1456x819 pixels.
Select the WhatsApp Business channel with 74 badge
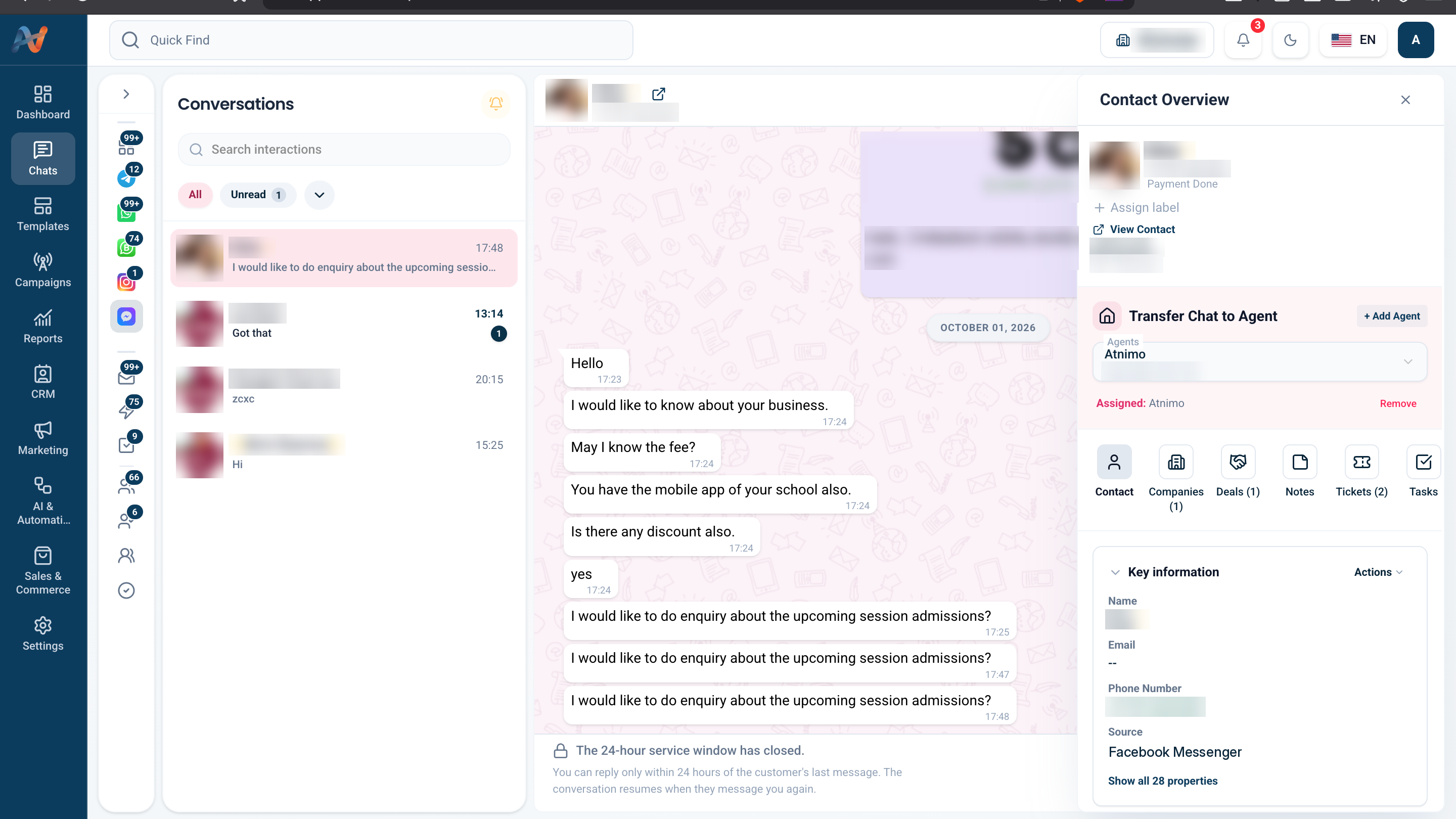coord(126,247)
